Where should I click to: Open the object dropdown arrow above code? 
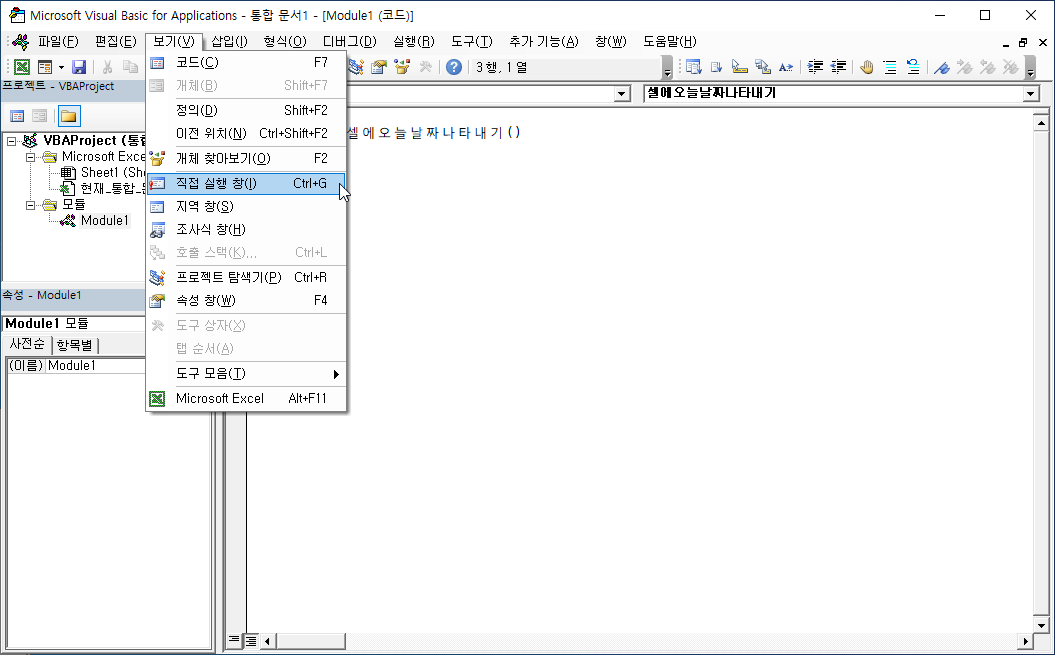tap(622, 94)
